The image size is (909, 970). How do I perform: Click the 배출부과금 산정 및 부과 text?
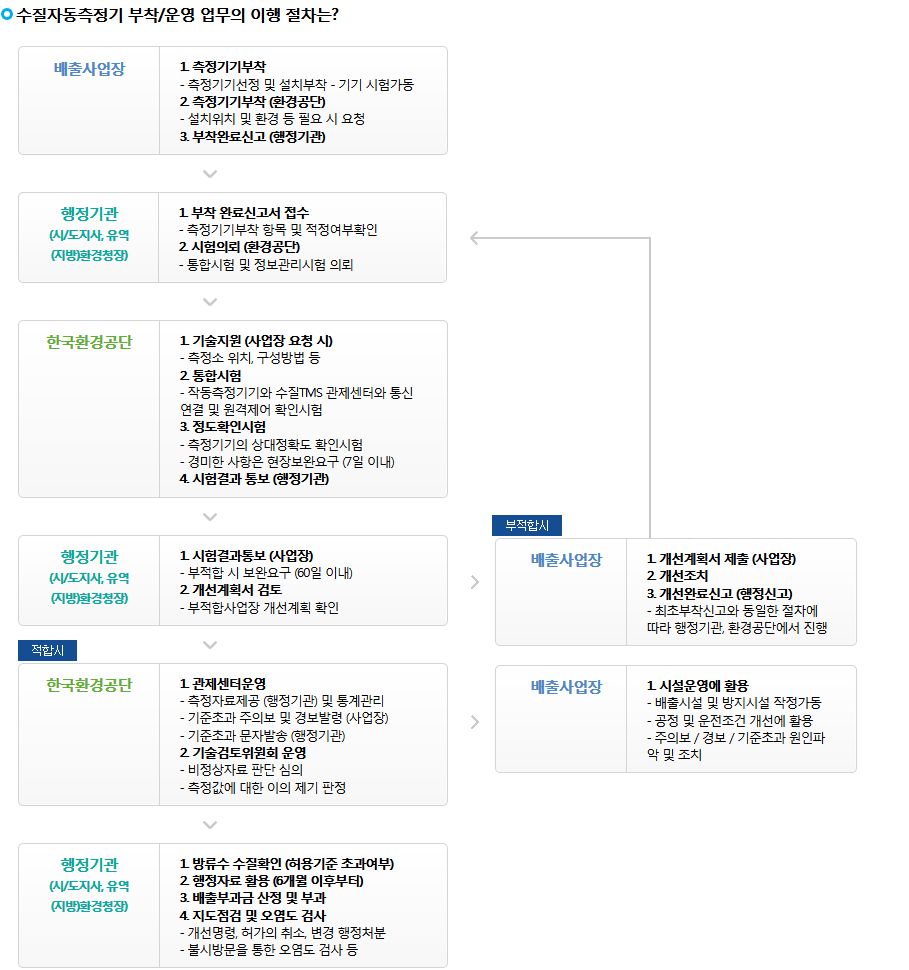point(252,898)
